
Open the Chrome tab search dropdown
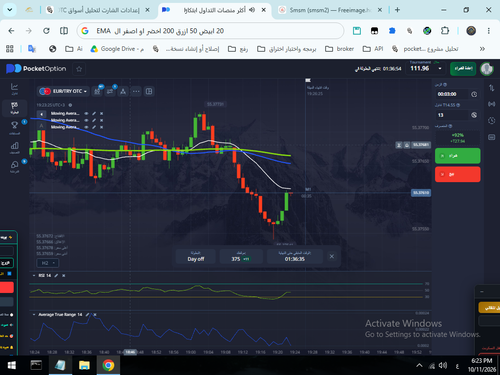(x=10, y=10)
